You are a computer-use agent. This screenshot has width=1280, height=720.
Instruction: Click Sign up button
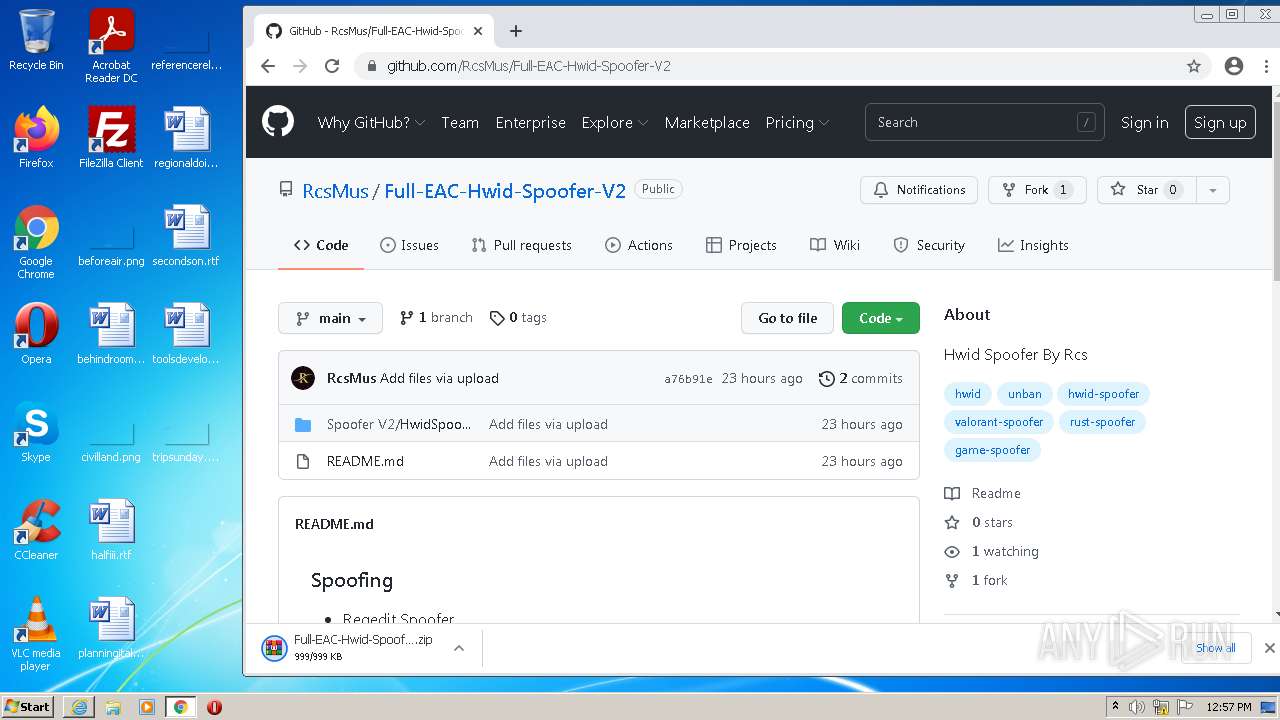[x=1220, y=122]
